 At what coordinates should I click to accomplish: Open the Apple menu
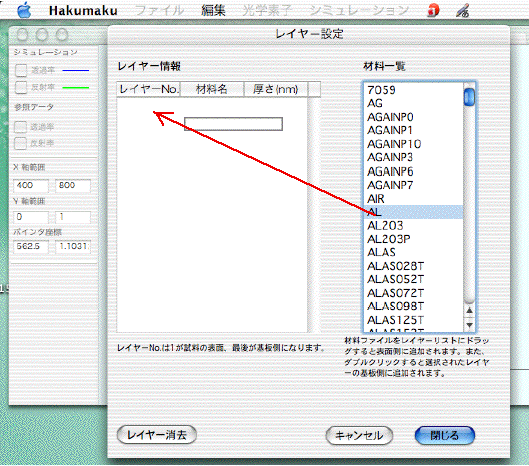pyautogui.click(x=24, y=10)
